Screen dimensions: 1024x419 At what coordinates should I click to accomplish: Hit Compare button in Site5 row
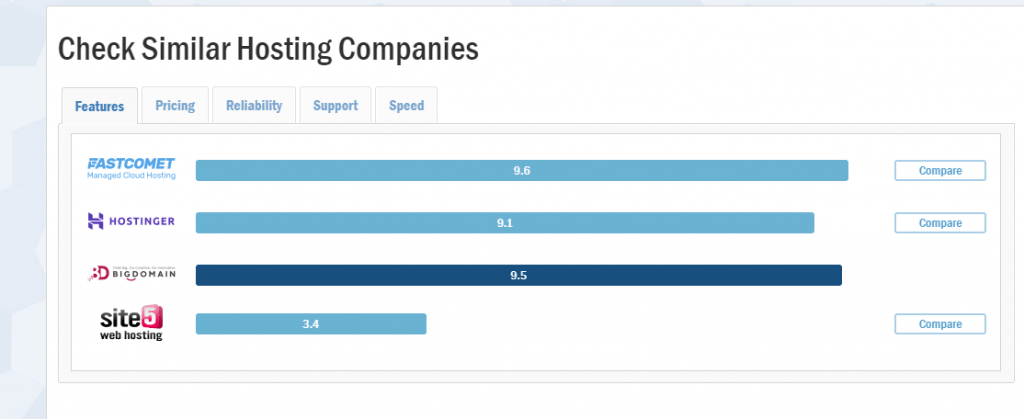tap(940, 324)
